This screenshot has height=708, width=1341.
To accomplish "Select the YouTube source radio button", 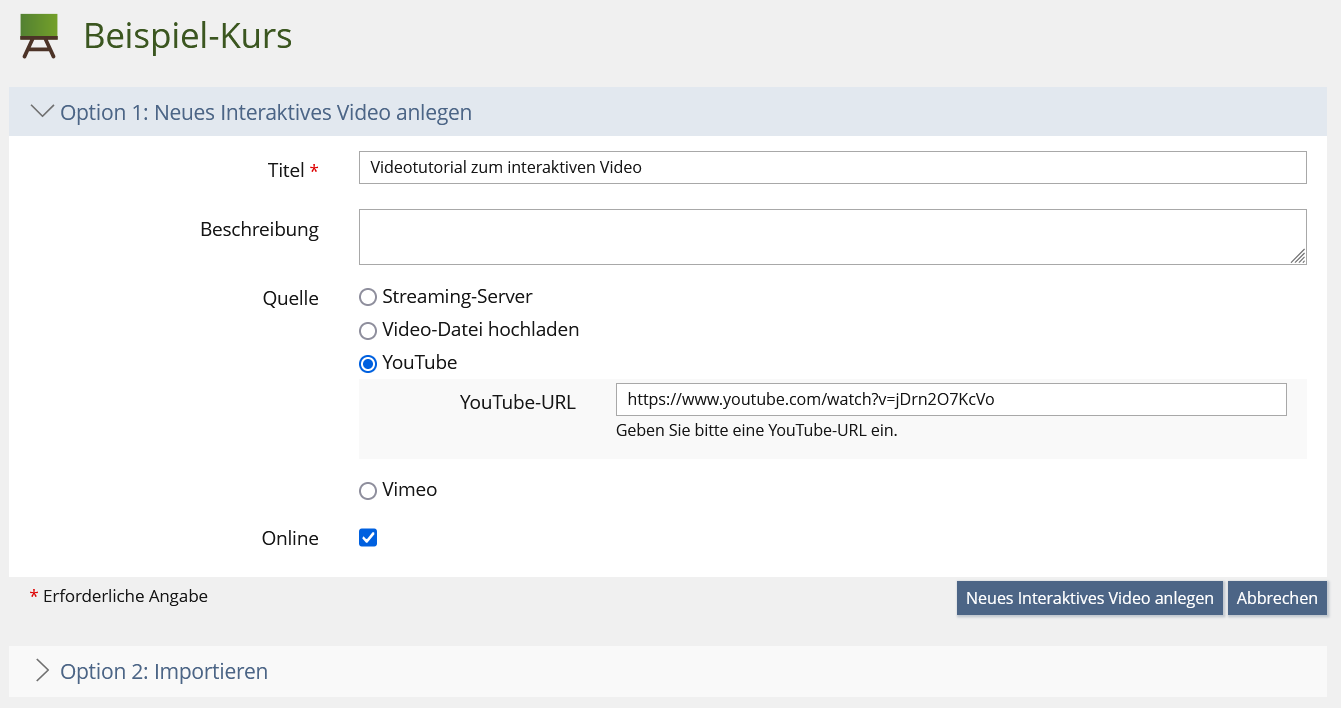I will (x=368, y=363).
